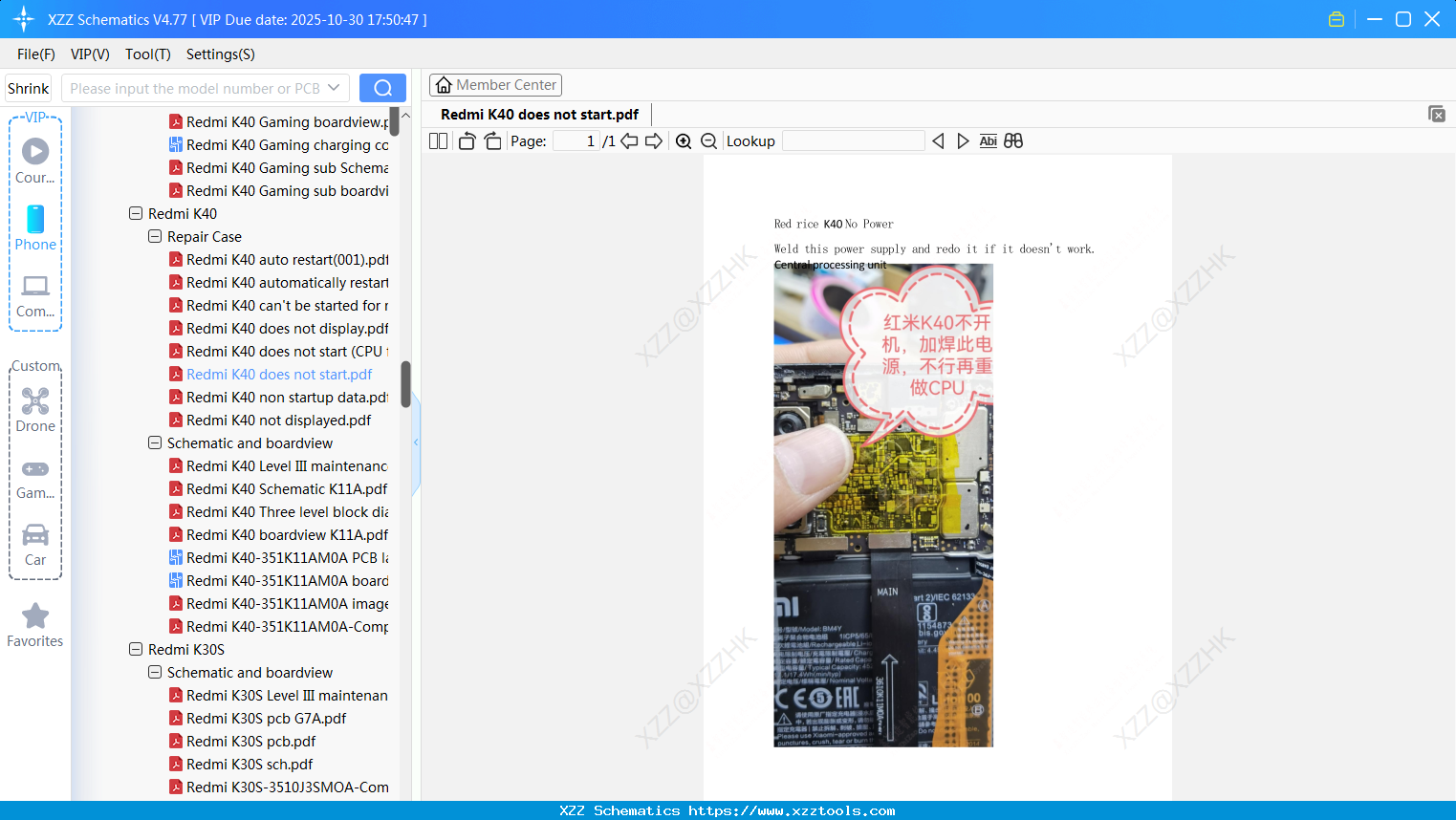
Task: Go to the previous page arrow
Action: click(x=629, y=141)
